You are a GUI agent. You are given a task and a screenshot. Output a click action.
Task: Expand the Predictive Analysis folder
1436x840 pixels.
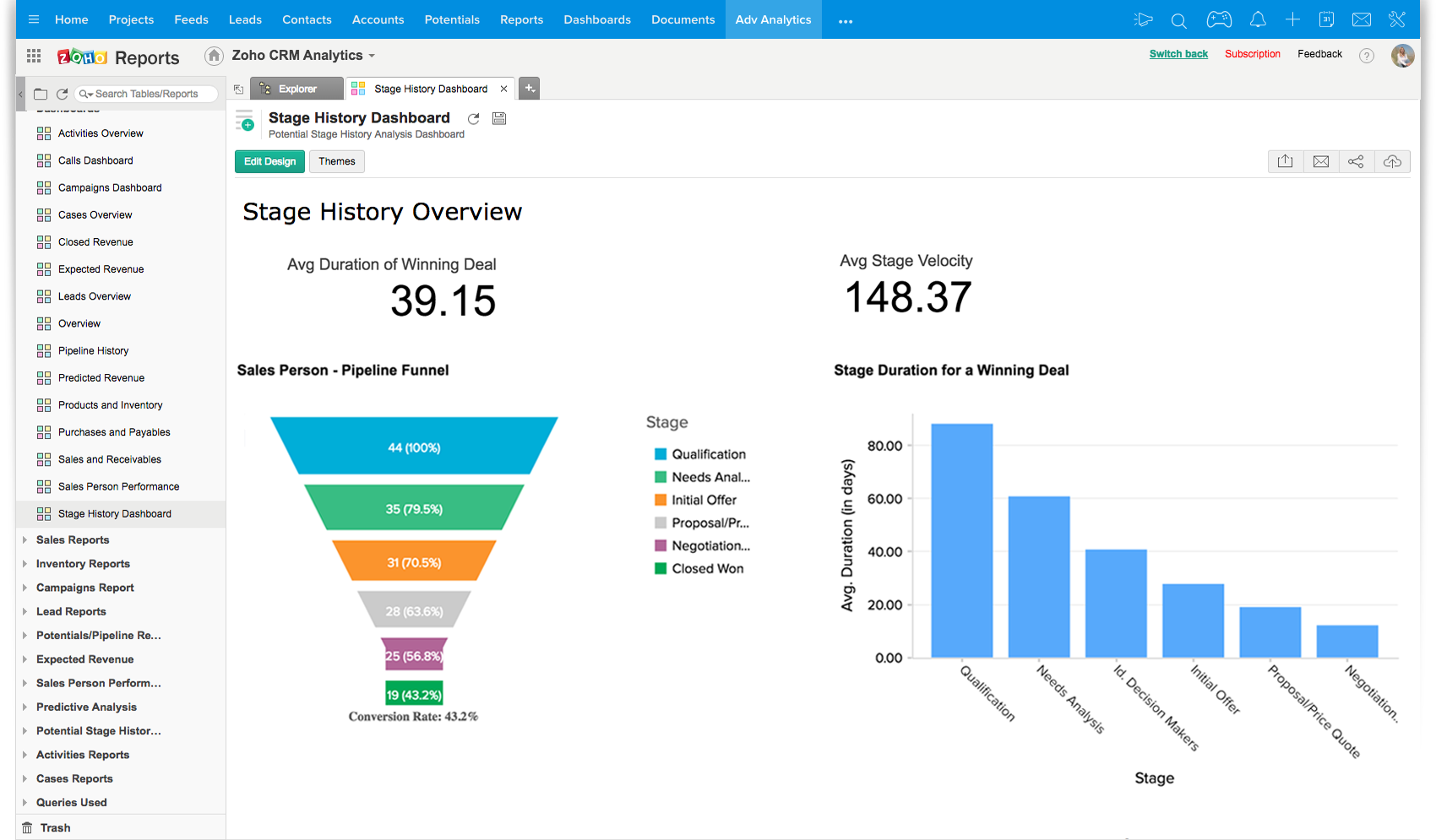point(86,707)
